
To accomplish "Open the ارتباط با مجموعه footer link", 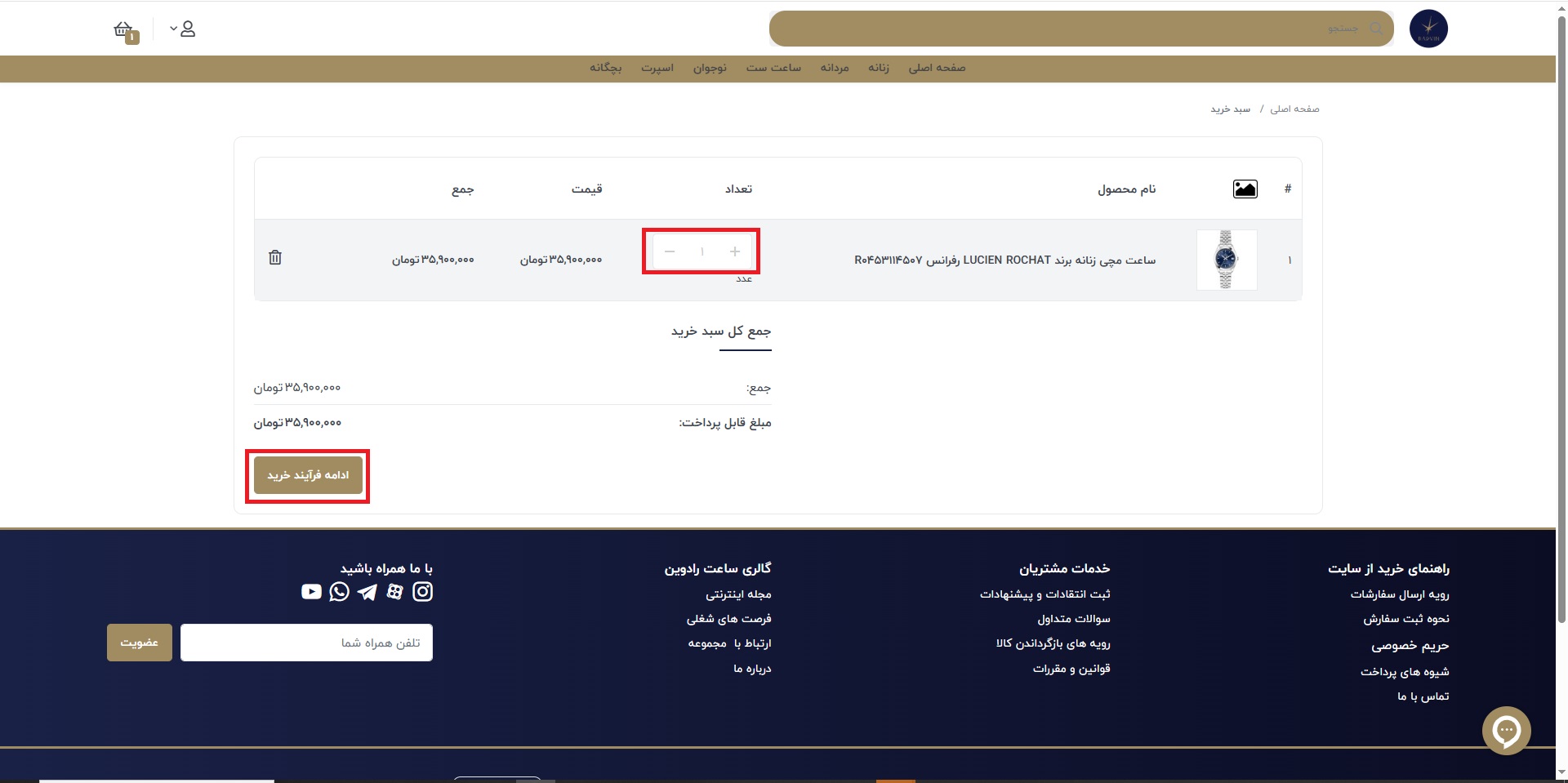I will (x=729, y=643).
